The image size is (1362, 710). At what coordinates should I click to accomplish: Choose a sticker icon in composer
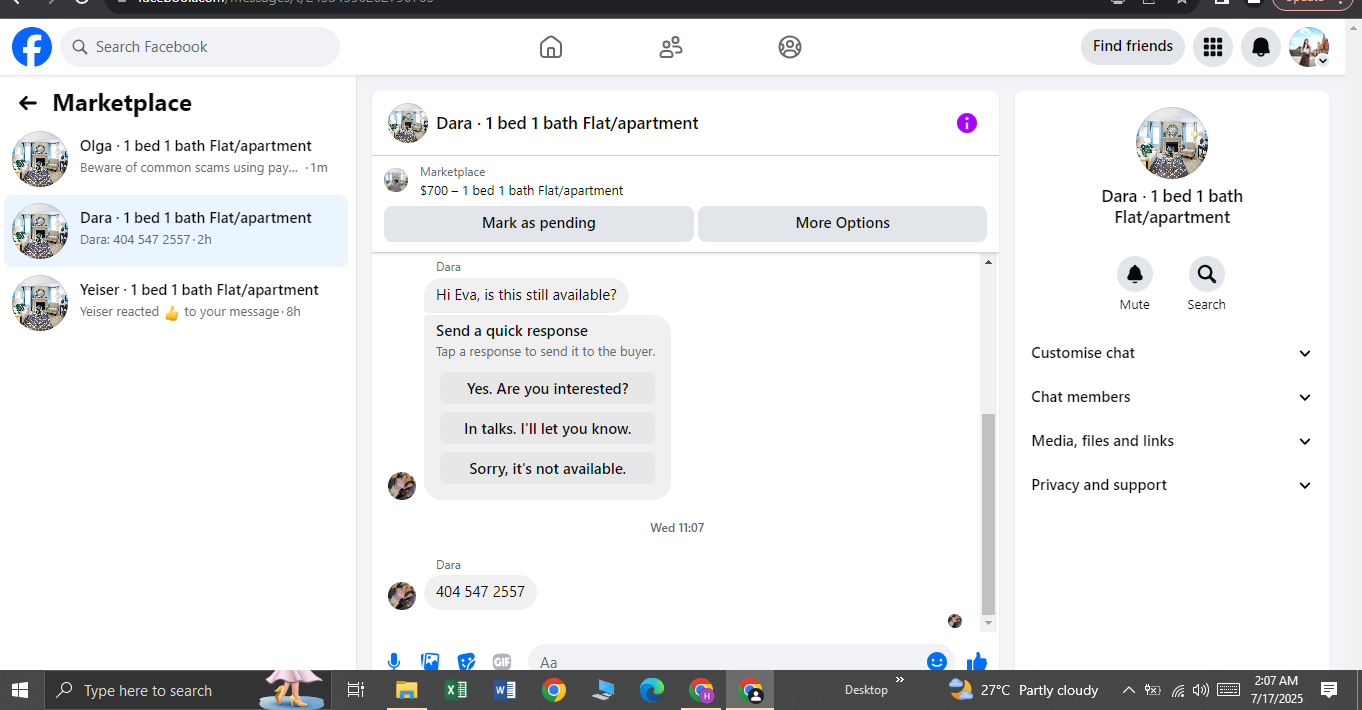click(x=466, y=662)
